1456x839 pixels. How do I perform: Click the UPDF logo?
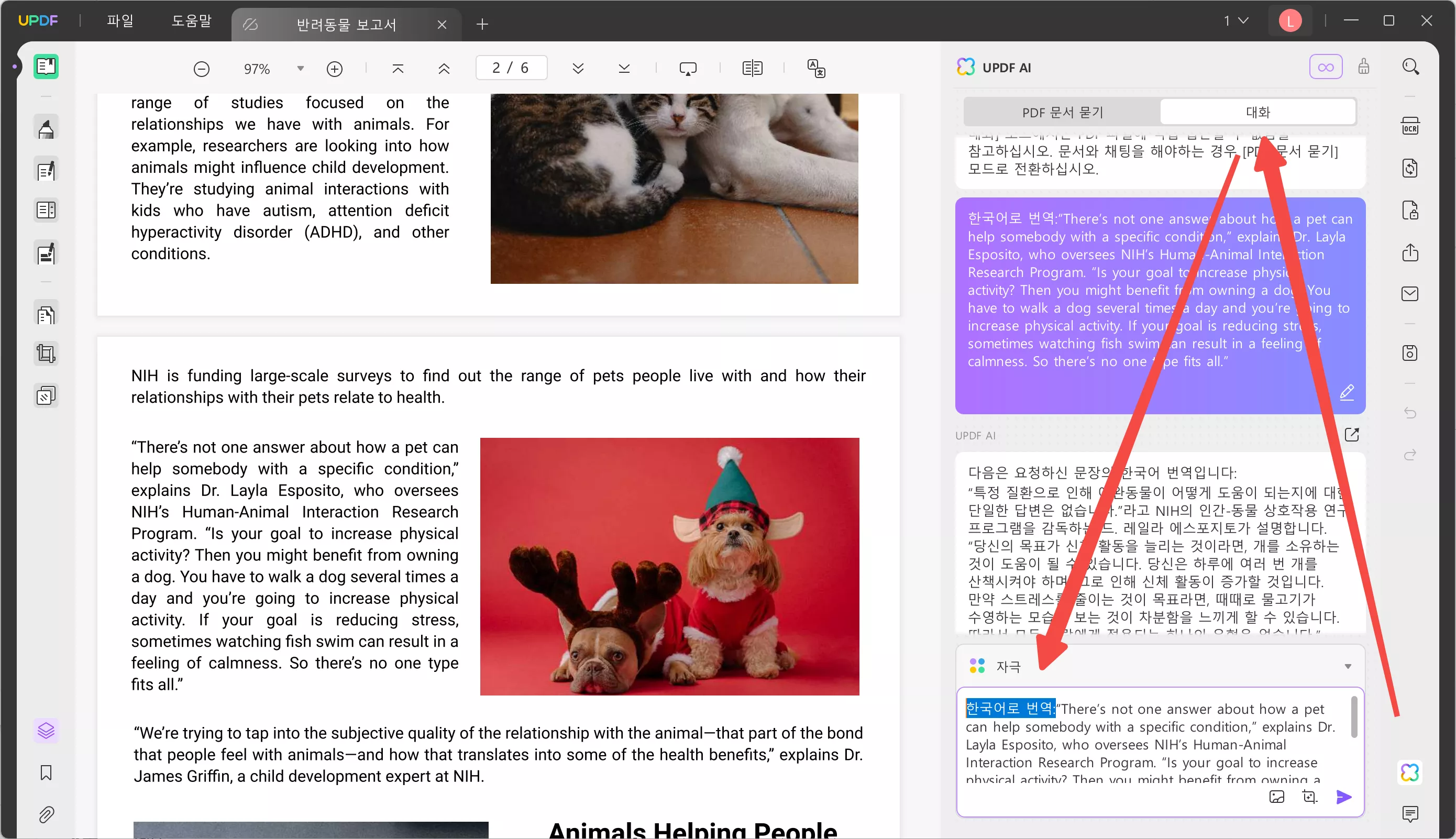[x=38, y=21]
